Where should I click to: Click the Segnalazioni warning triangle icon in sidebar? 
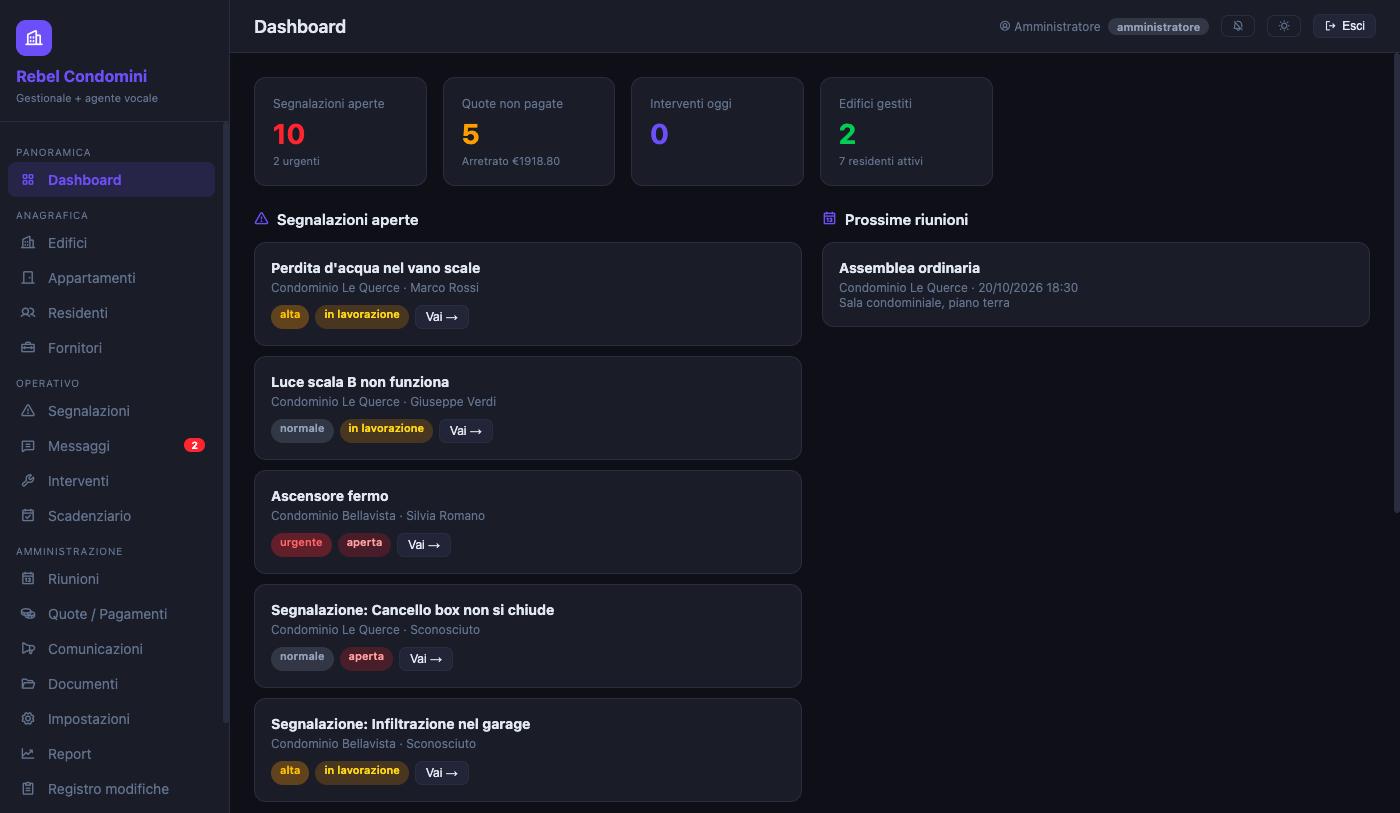coord(28,411)
